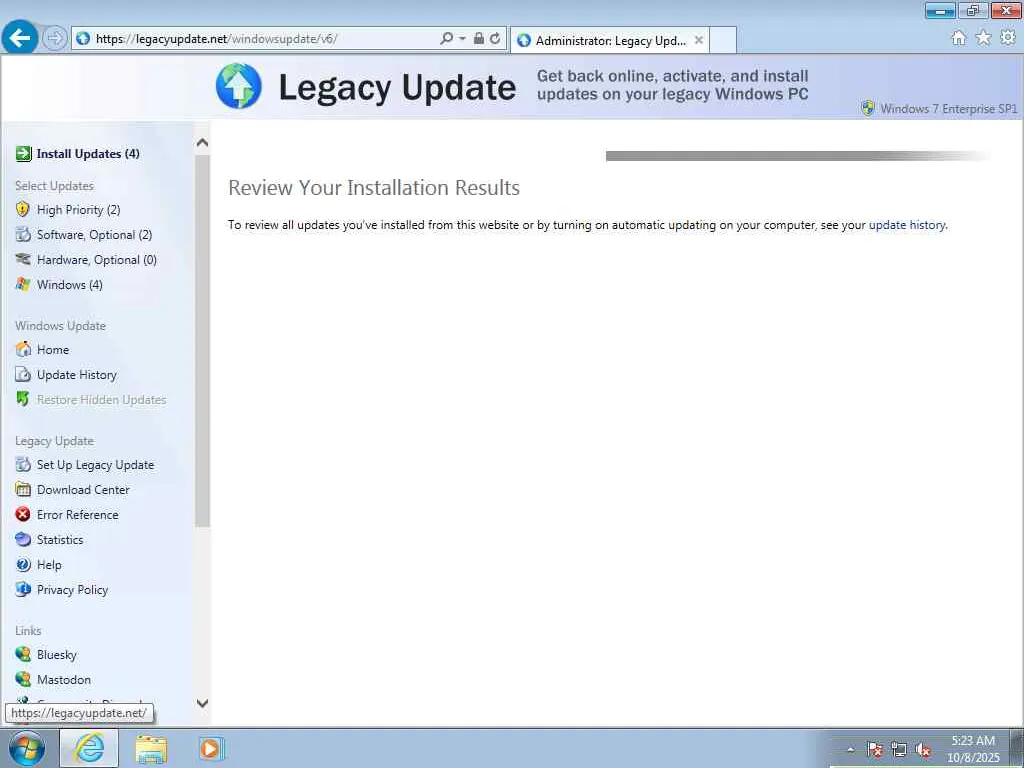The height and width of the screenshot is (768, 1024).
Task: Open Set Up Legacy Update
Action: pos(95,465)
